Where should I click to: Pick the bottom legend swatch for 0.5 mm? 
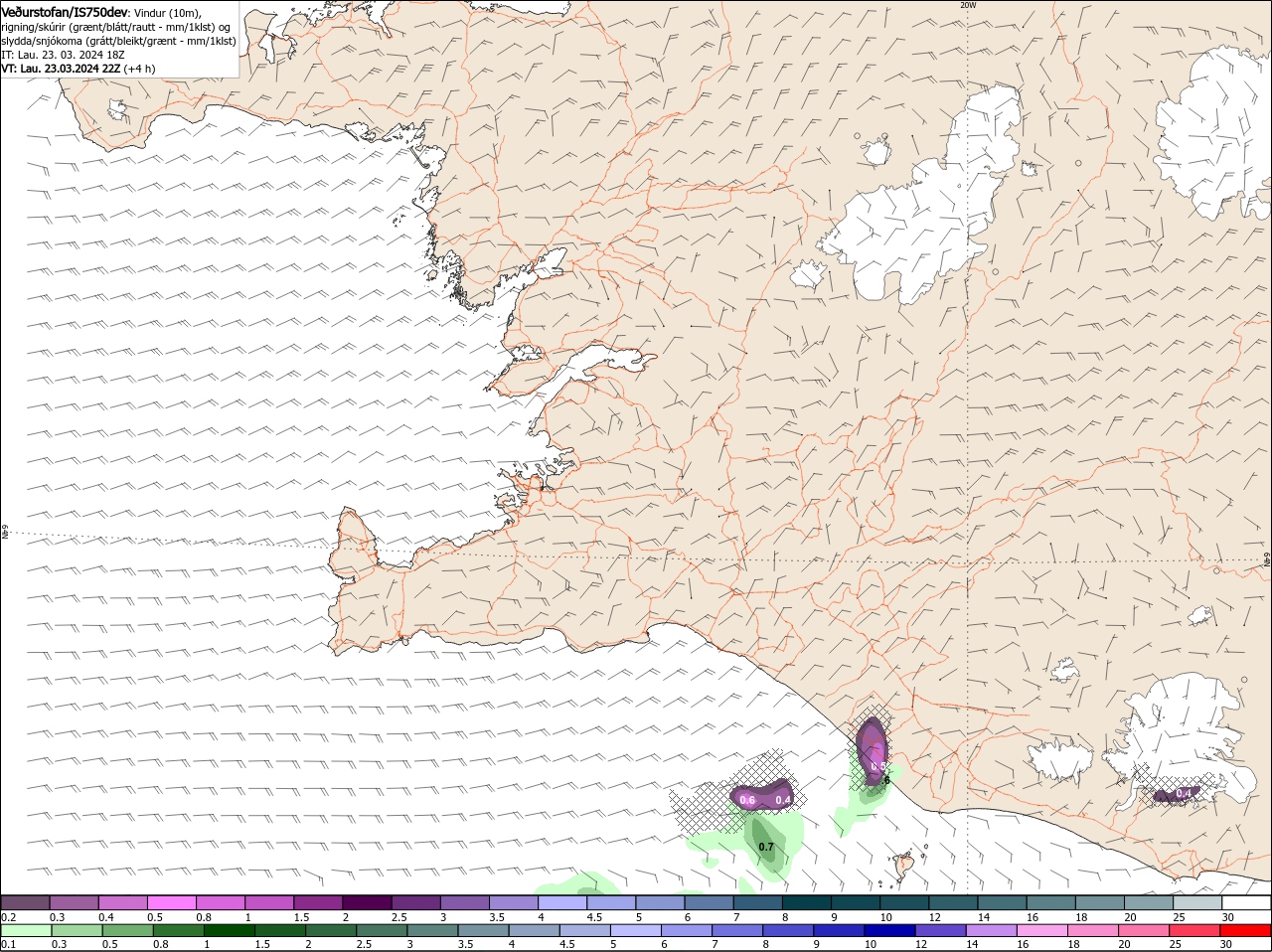pyautogui.click(x=127, y=930)
